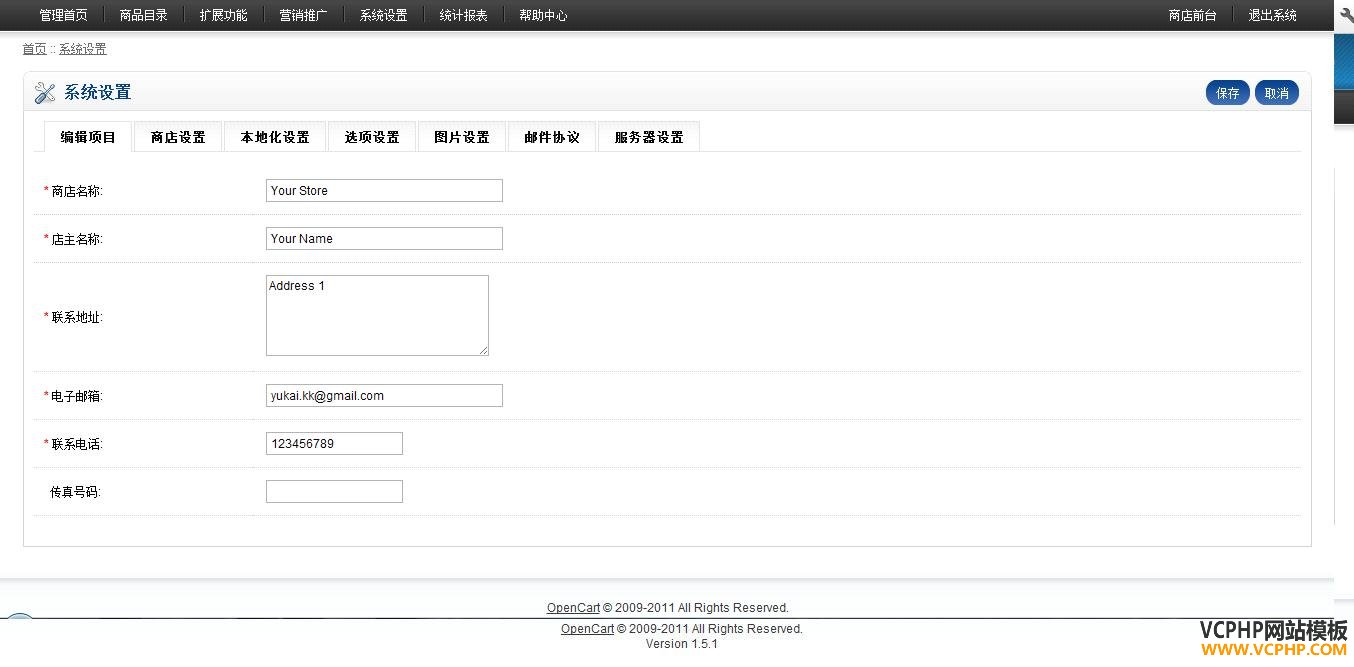Click the 联系地址 label text
This screenshot has width=1354, height=667.
point(77,317)
